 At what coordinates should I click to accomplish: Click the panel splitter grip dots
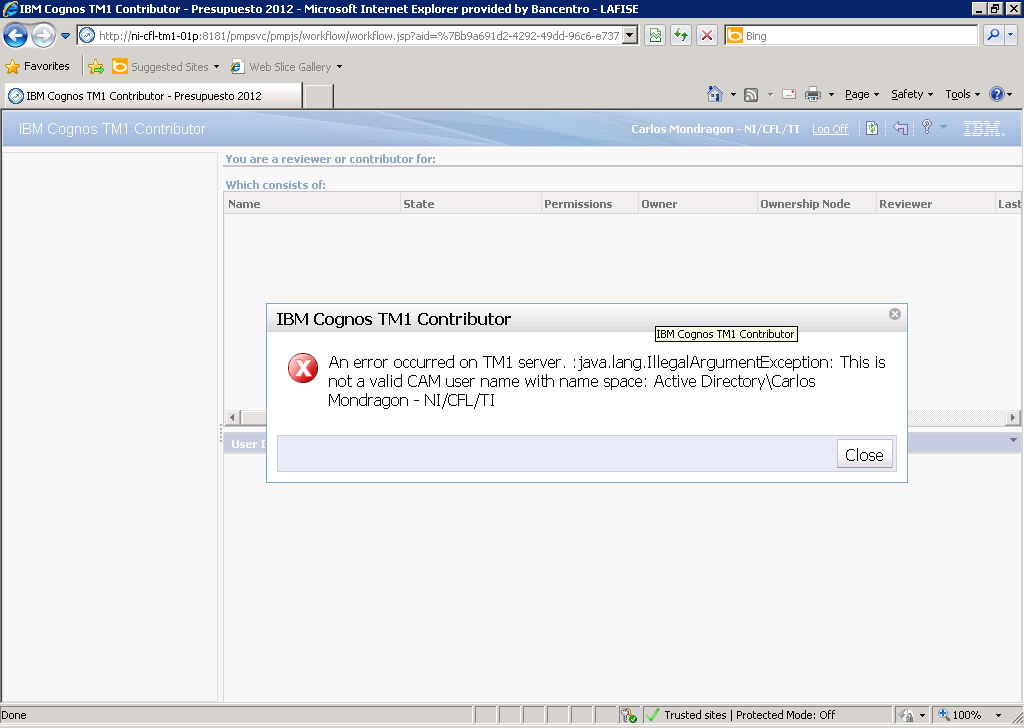point(221,434)
